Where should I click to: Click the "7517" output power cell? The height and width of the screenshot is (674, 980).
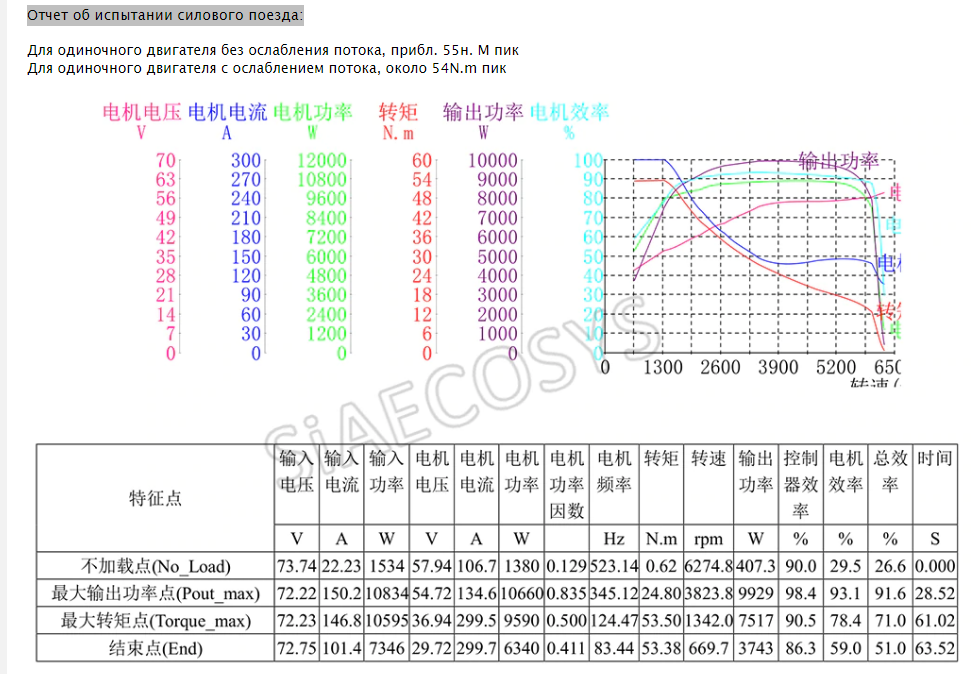(x=756, y=621)
